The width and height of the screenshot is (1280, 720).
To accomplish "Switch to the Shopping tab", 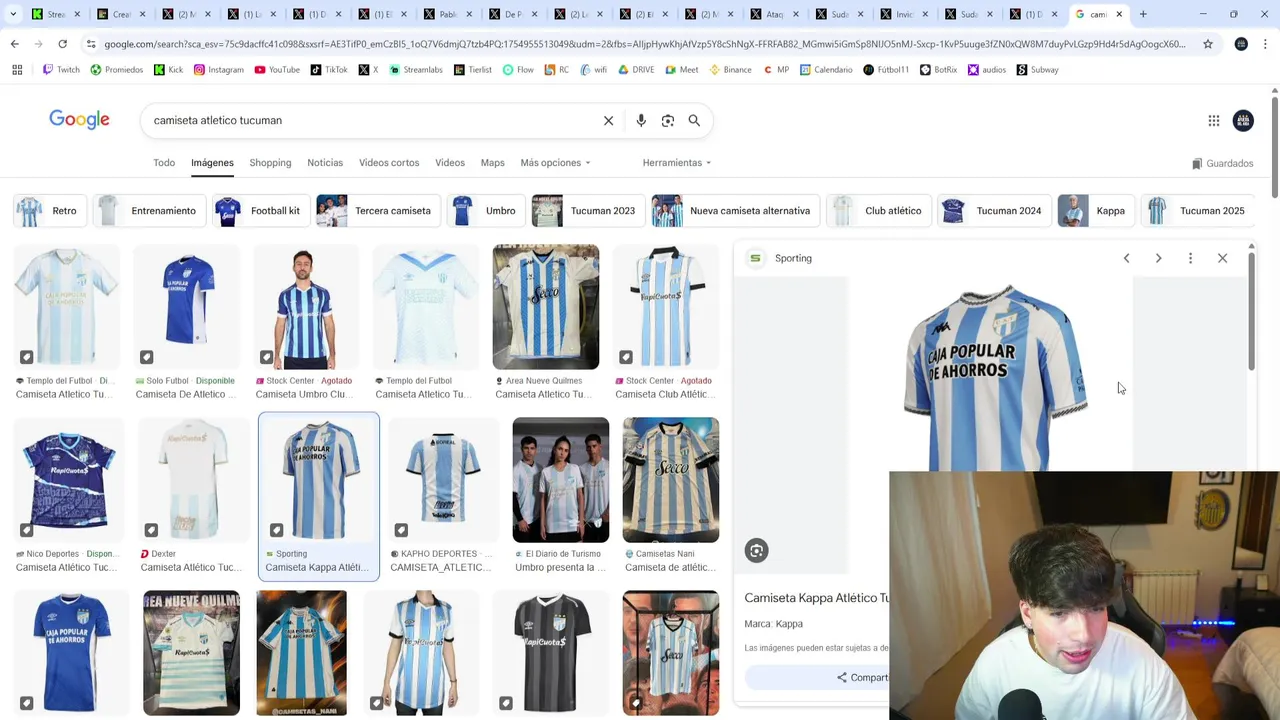I will pos(270,162).
